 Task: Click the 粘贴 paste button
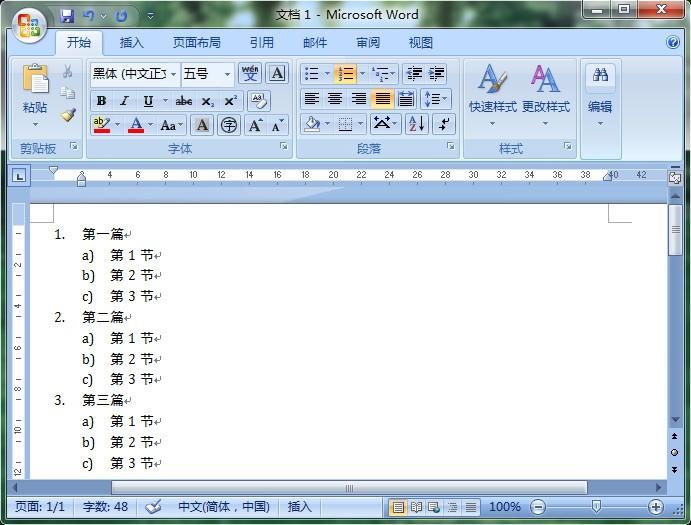point(35,95)
